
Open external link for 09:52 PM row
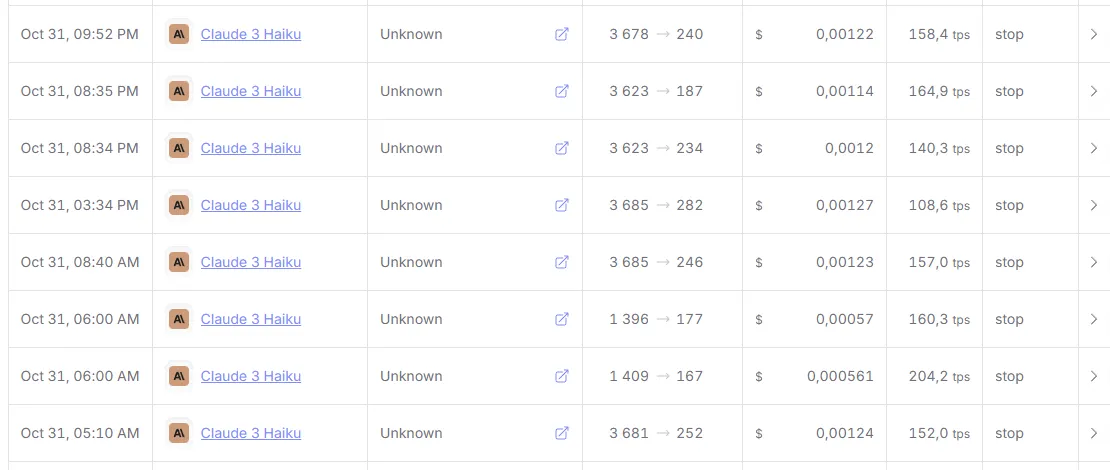(562, 34)
